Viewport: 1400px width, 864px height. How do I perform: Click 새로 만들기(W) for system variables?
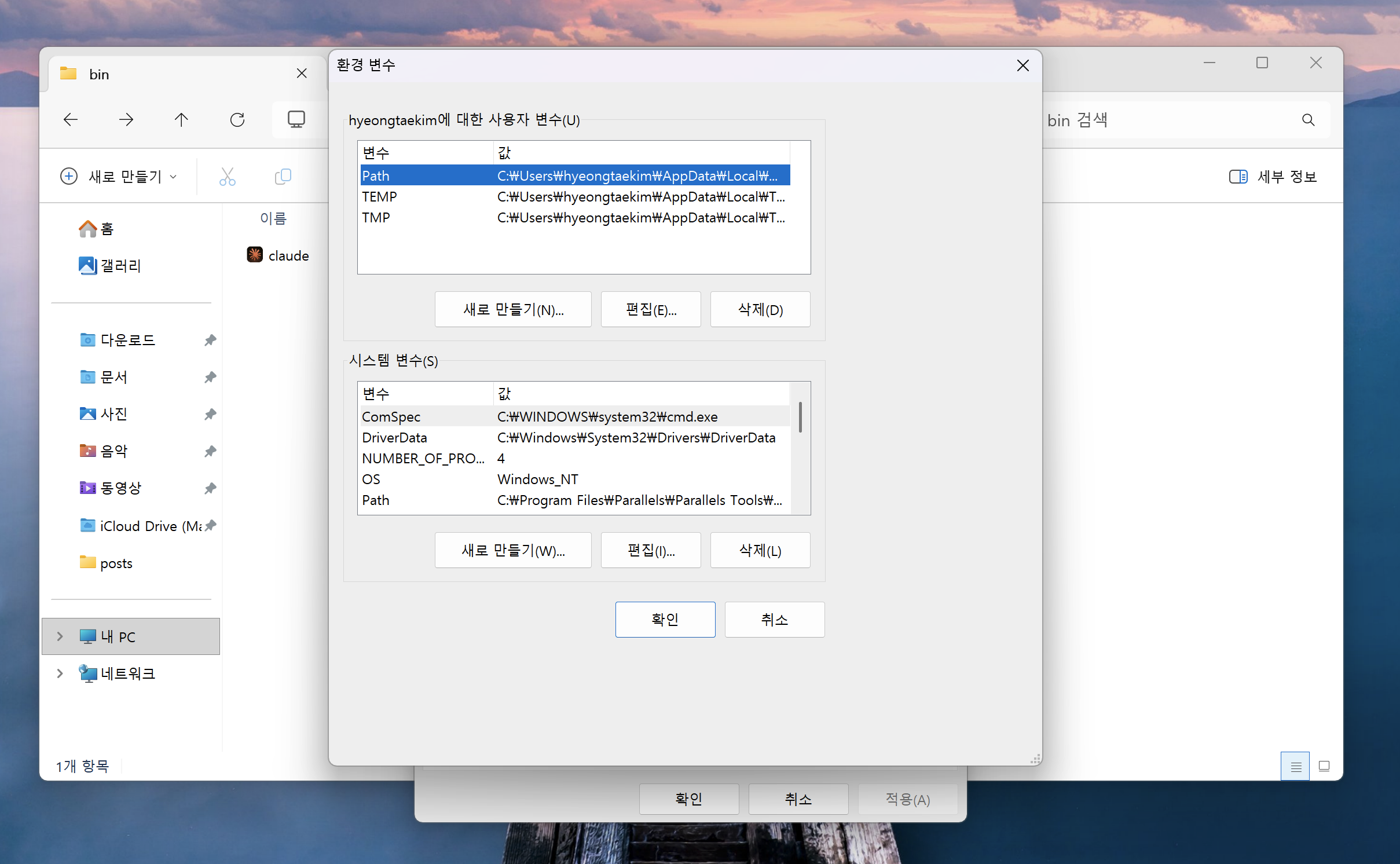tap(513, 550)
